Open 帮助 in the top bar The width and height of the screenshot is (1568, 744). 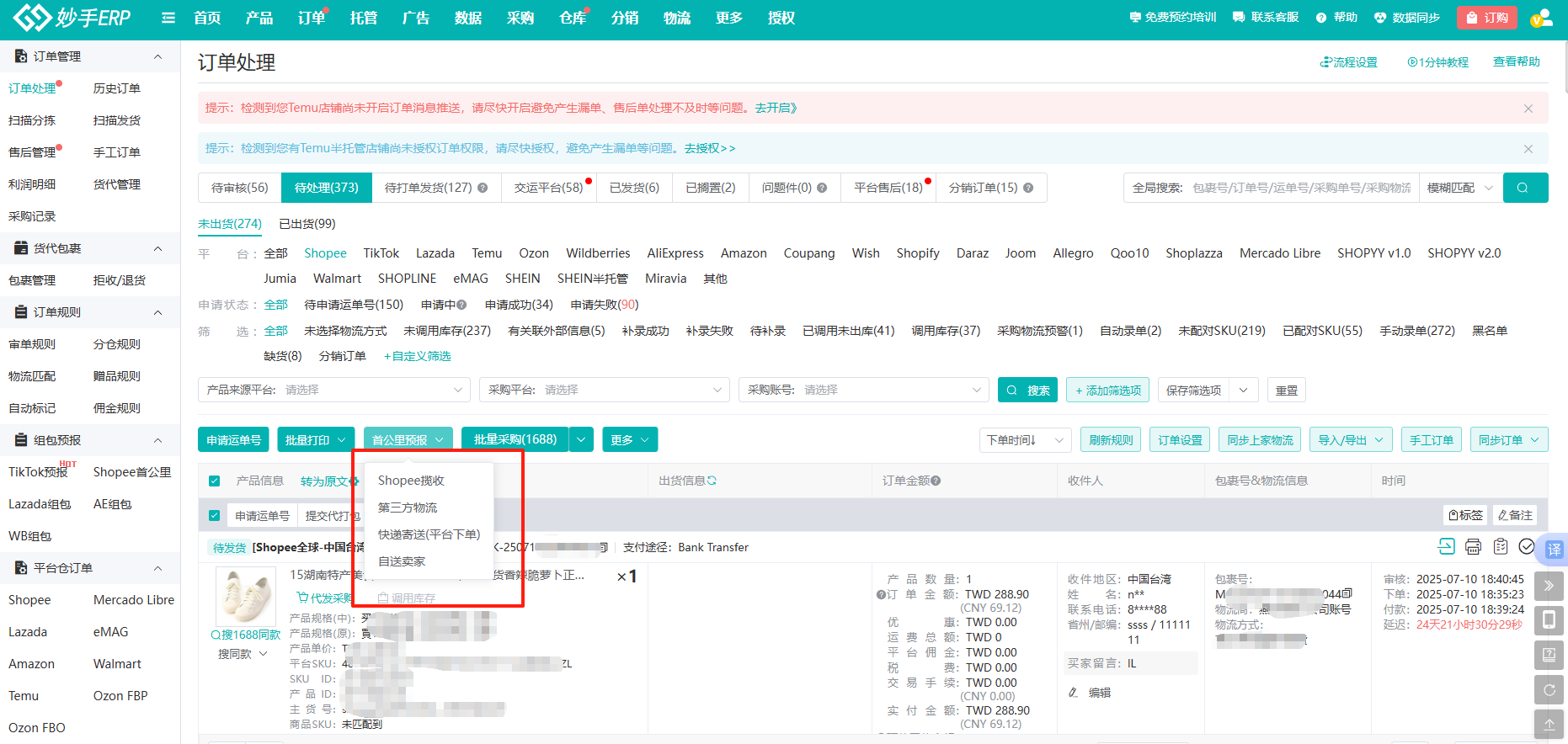(x=1336, y=18)
